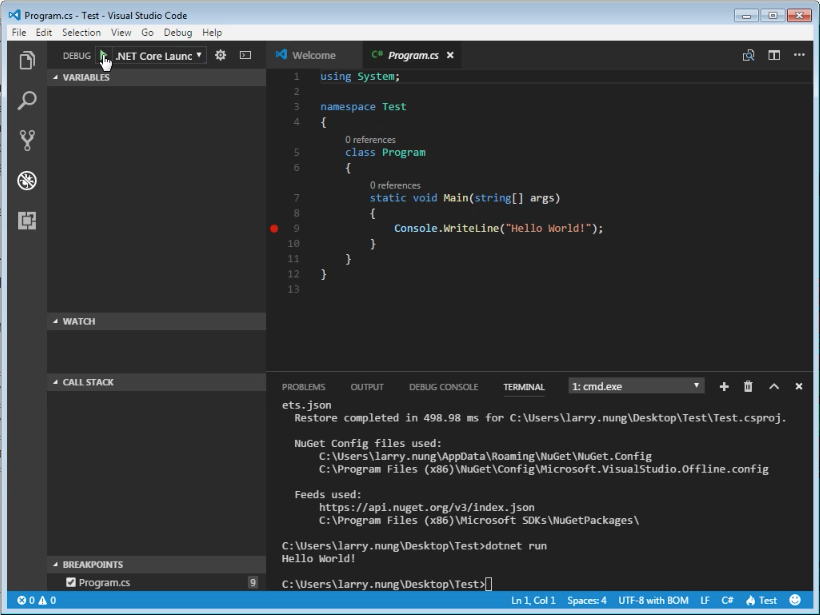Open the editor More Actions ellipsis
Screen dimensions: 820x615
pyautogui.click(x=799, y=55)
